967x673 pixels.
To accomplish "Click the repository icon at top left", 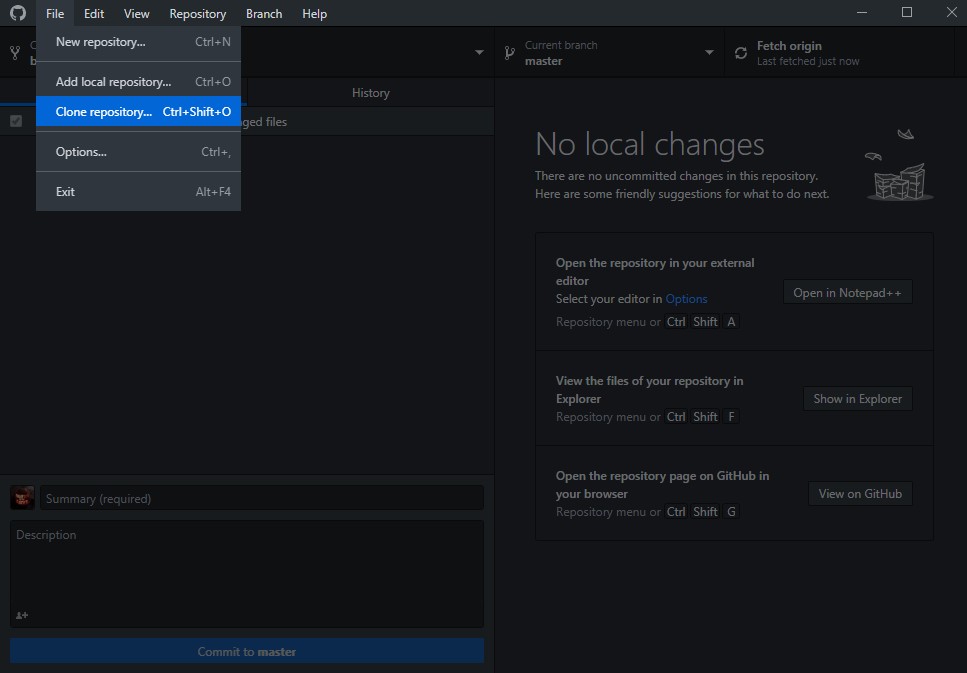I will click(15, 53).
